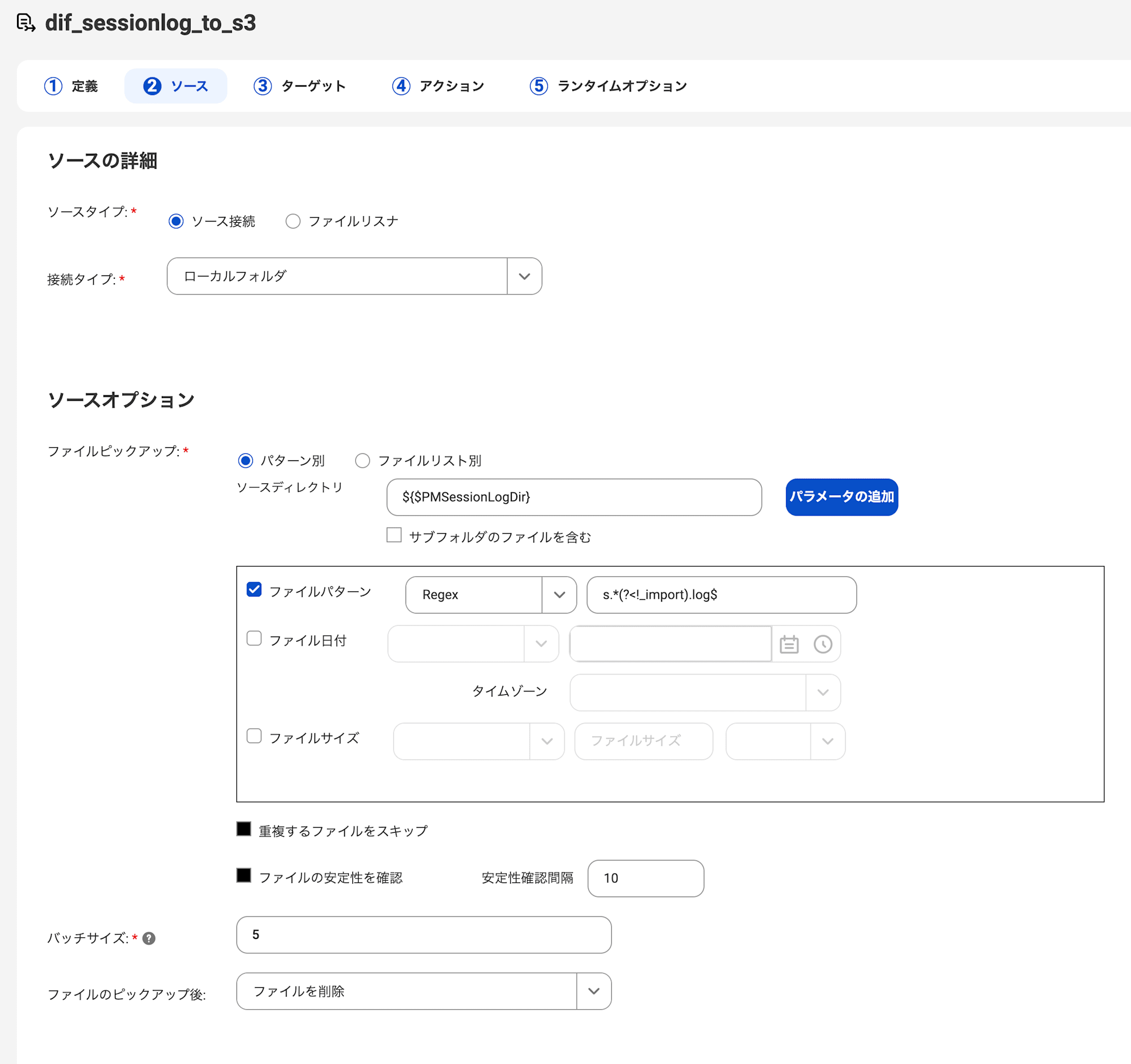Click step 5 circle icon for ランタイムオプション
The height and width of the screenshot is (1064, 1131).
tap(539, 86)
